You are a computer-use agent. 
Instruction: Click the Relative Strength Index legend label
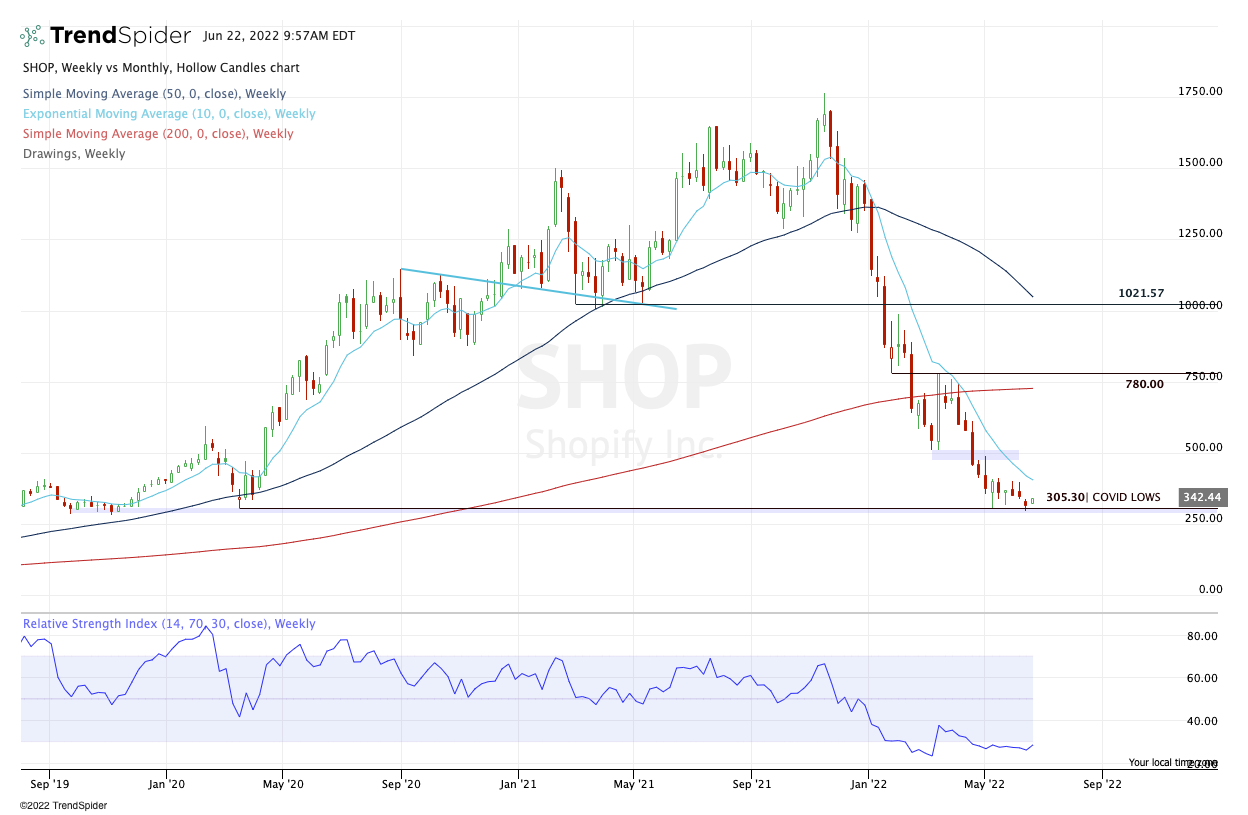[x=169, y=624]
